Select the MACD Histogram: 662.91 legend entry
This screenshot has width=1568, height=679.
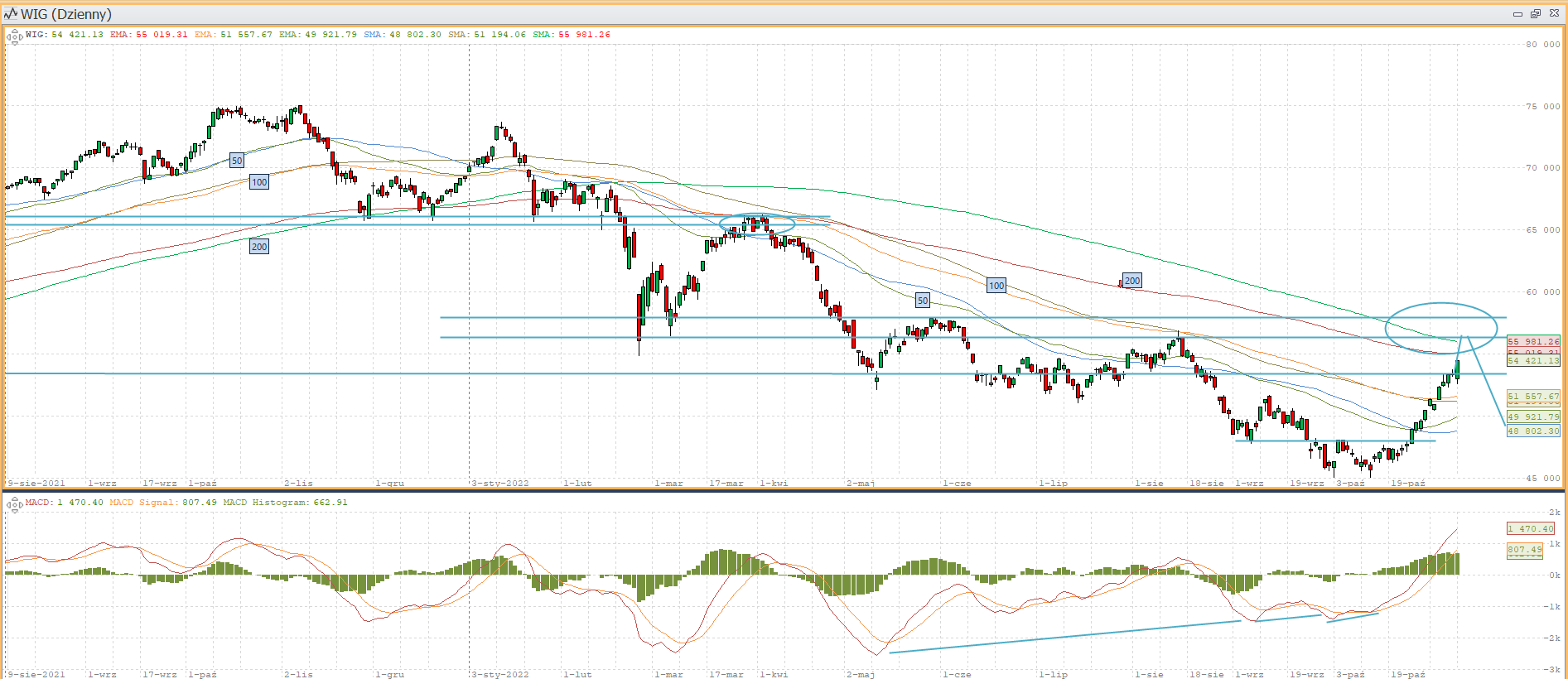click(x=286, y=503)
